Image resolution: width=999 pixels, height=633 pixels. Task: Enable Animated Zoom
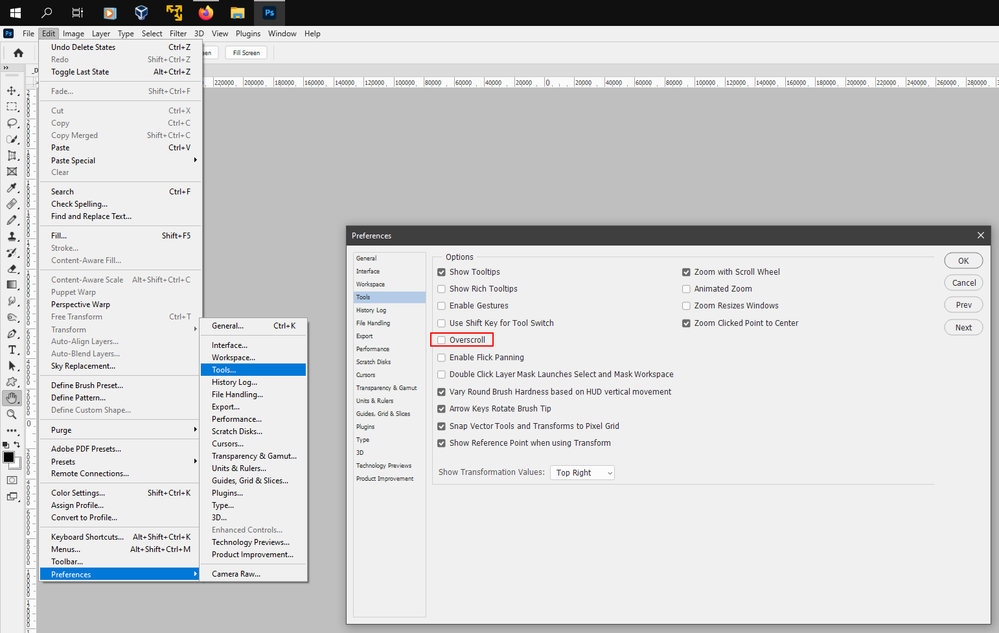[686, 288]
